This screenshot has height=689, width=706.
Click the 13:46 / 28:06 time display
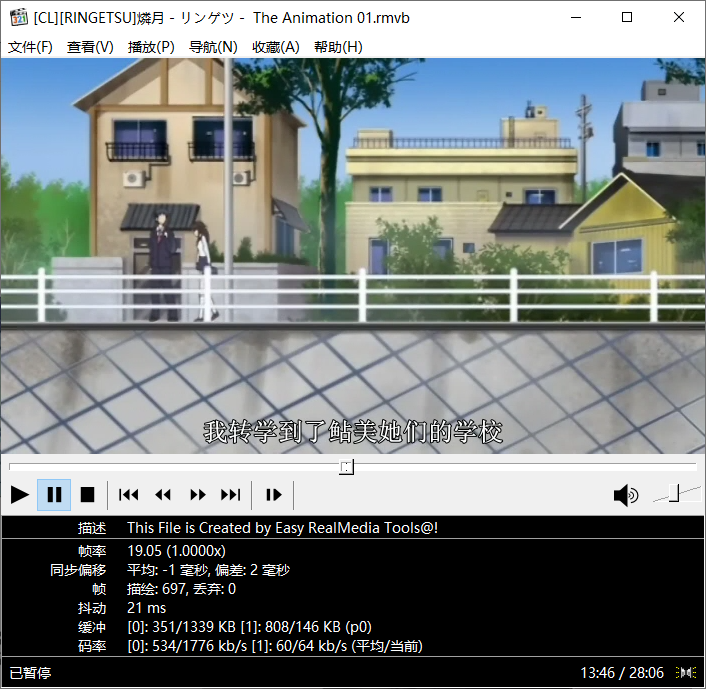pos(619,673)
